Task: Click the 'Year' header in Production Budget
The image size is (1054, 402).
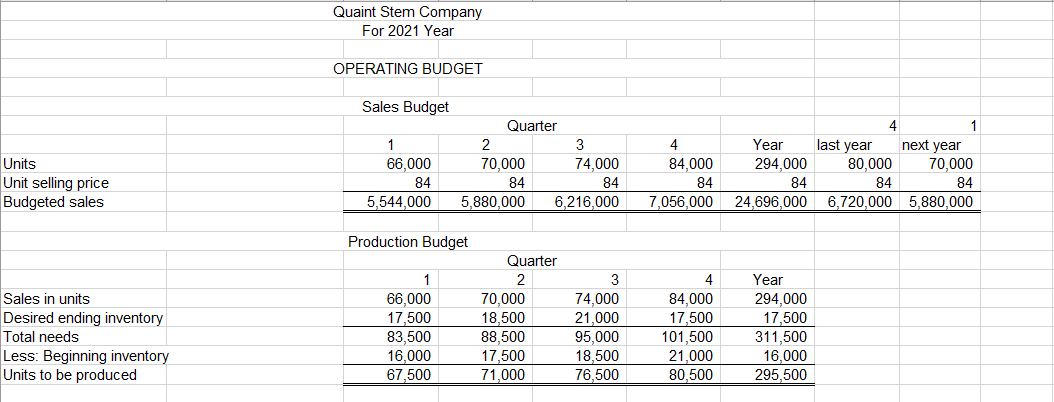Action: [768, 280]
